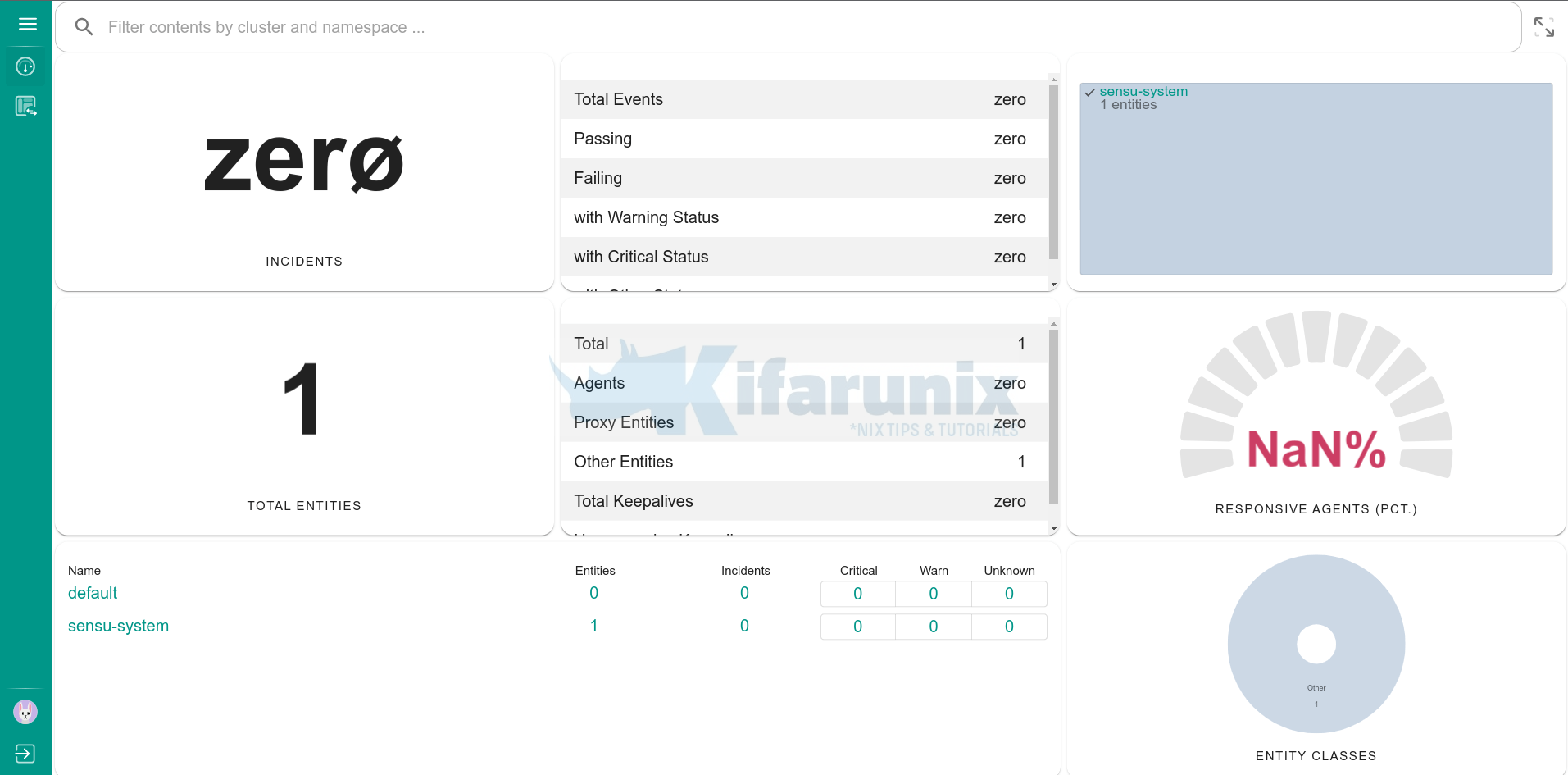Click the sensu-system row Critical count cell
The width and height of the screenshot is (1568, 775).
coord(858,627)
